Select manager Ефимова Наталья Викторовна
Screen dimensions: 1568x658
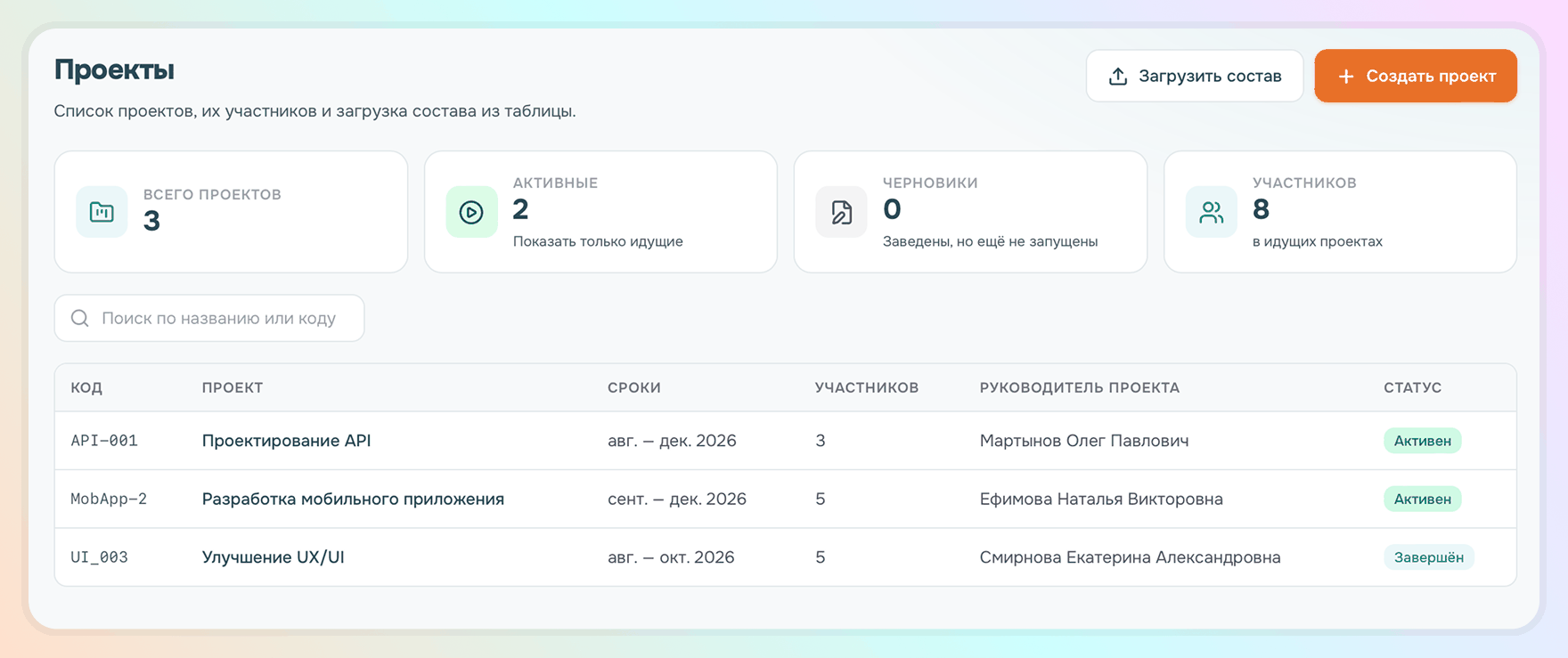[x=1101, y=499]
